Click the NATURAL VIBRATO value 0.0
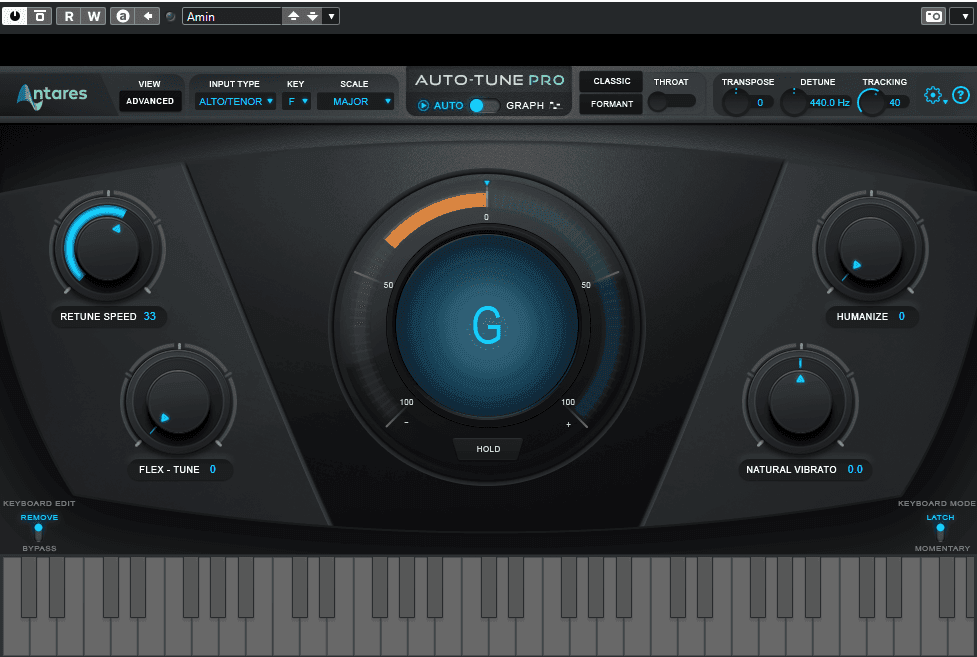Screen dimensions: 977x657 coord(855,469)
